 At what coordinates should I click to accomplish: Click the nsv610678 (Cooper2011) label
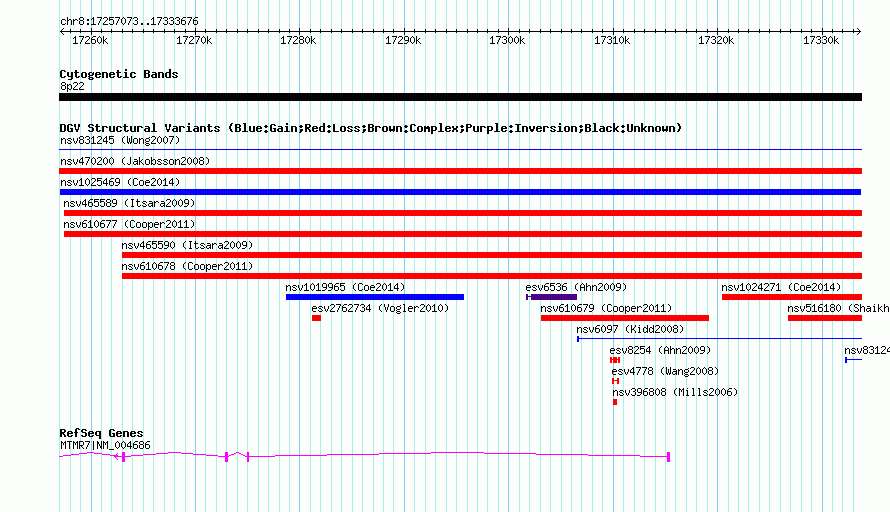[187, 266]
